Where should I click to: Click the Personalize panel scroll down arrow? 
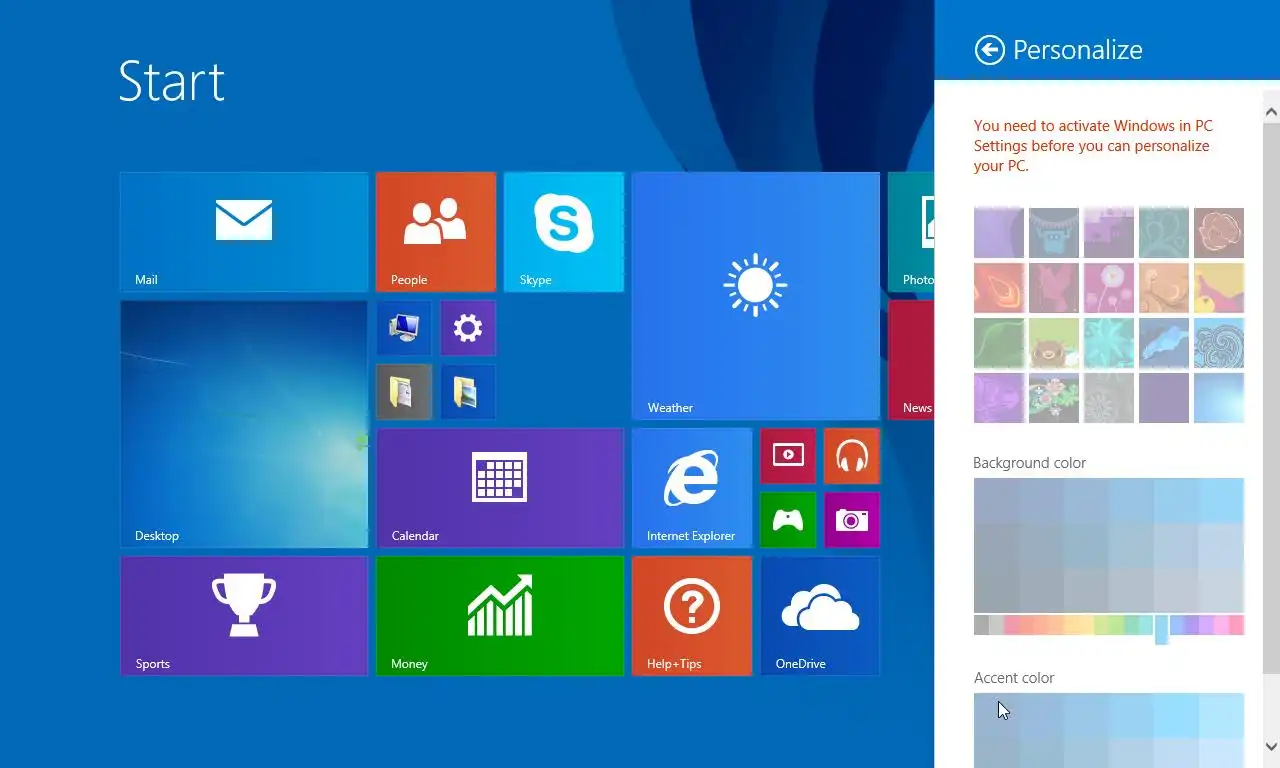pos(1271,747)
